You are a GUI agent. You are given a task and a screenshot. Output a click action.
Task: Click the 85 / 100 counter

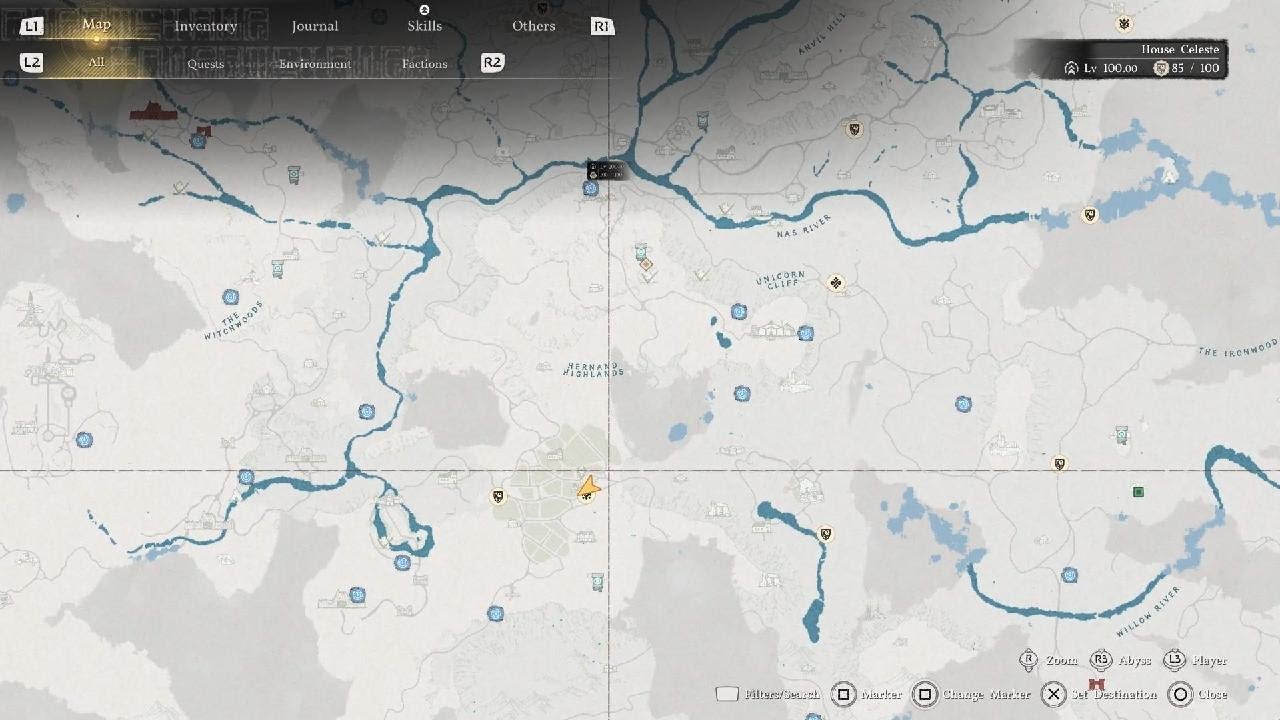(x=1196, y=68)
